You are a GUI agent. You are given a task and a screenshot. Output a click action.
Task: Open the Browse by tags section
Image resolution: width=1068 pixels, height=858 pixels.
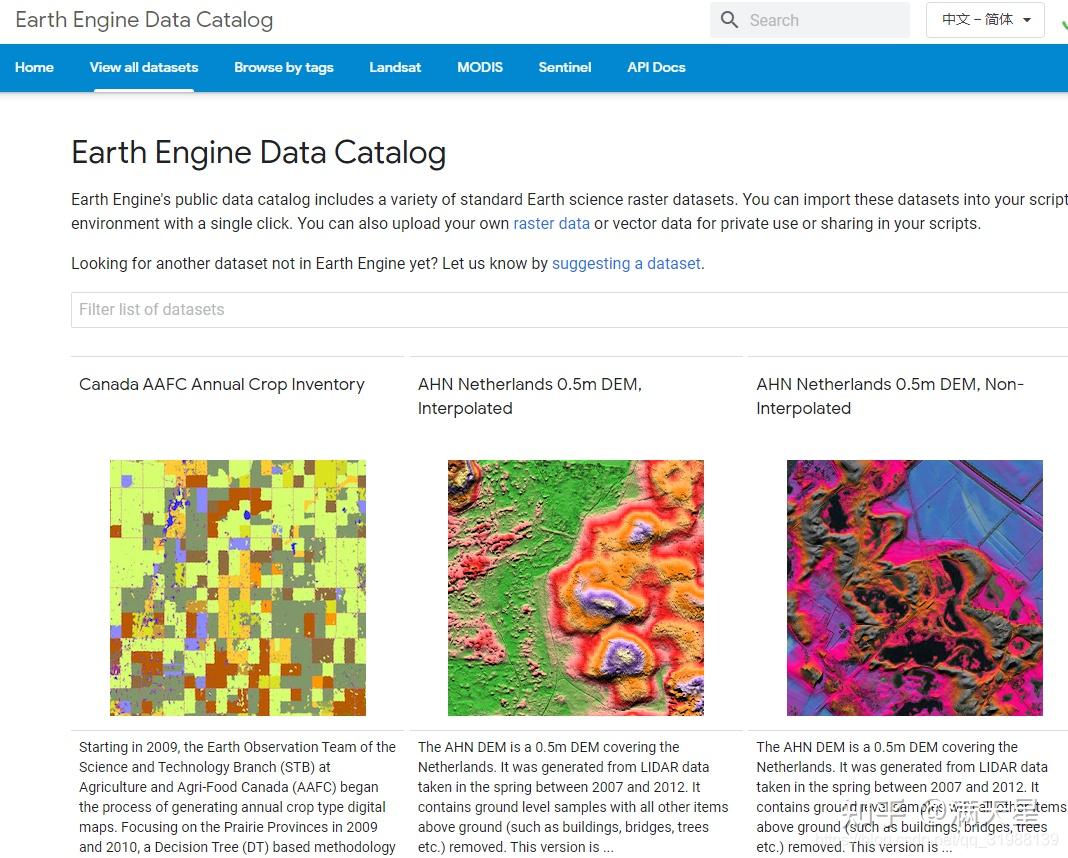(x=283, y=67)
